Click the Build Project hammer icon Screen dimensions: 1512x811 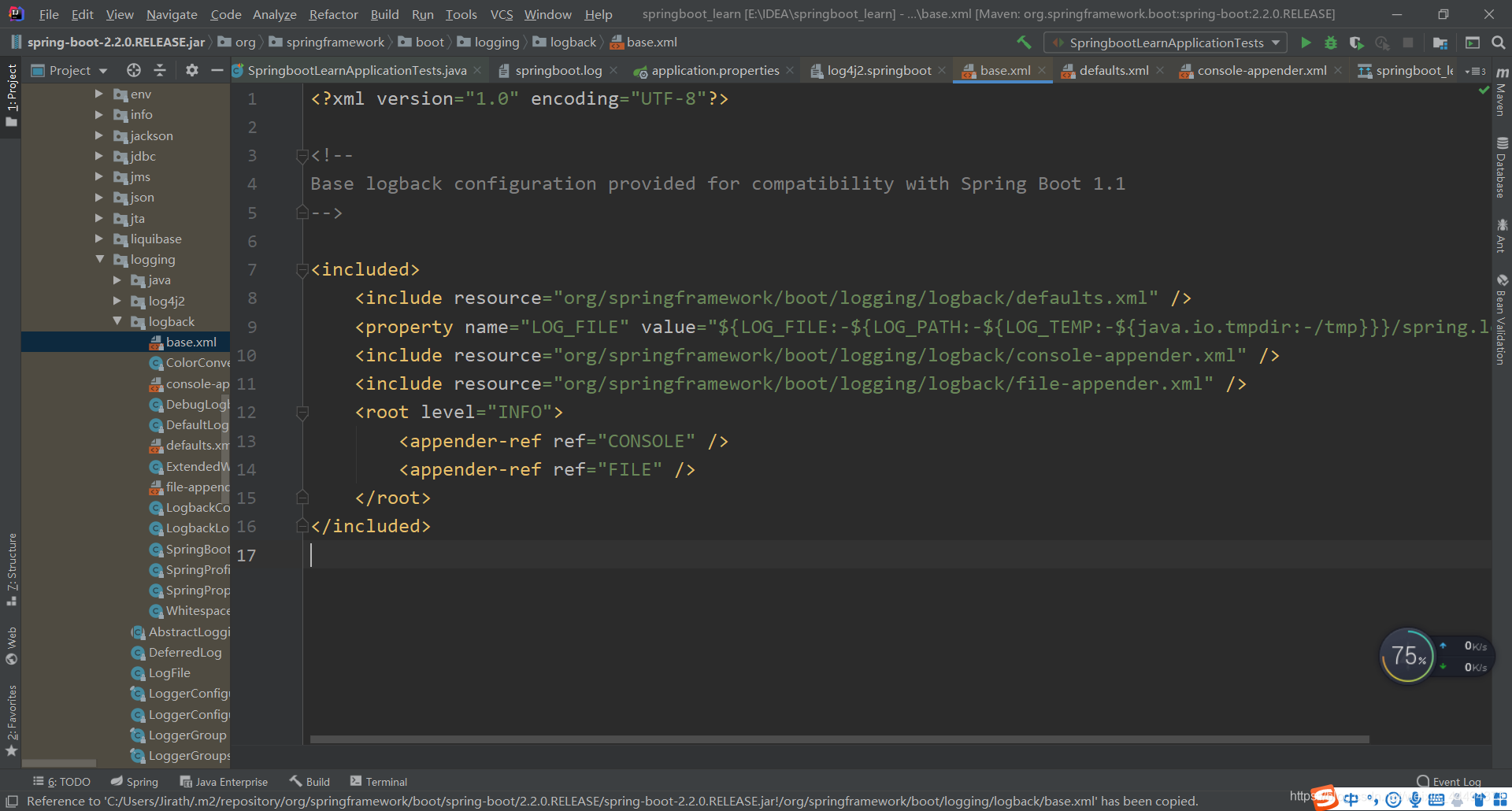[1024, 43]
